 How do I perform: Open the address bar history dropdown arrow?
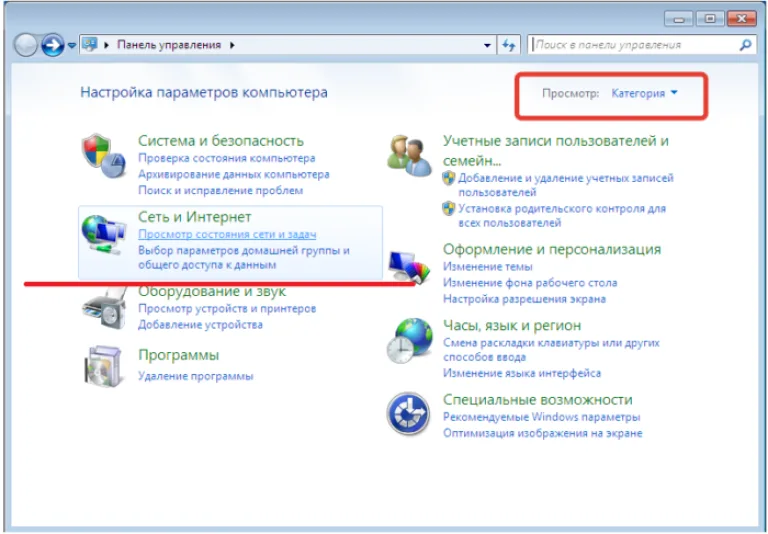(487, 46)
